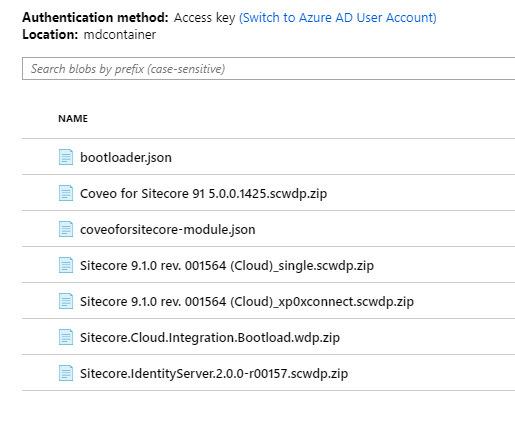Click the file icon for xp0xconnect.scwdp.zip

66,301
